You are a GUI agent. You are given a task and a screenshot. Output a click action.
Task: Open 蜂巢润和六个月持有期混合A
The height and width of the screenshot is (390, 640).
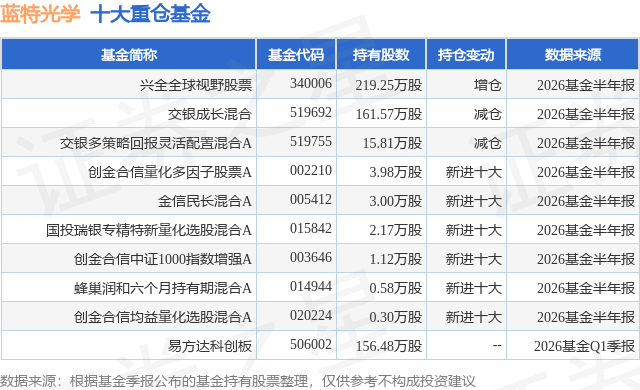point(162,288)
